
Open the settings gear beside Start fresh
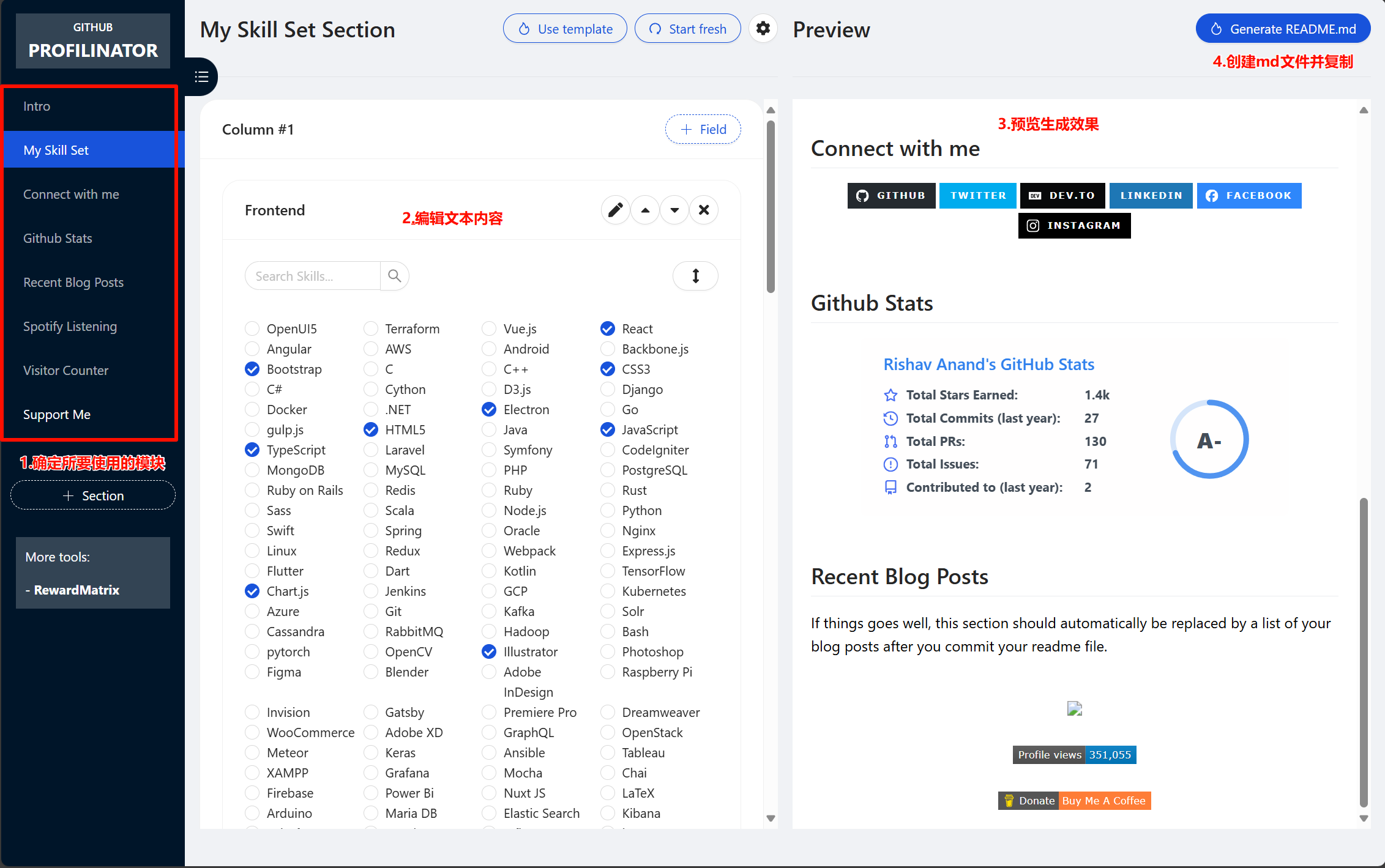tap(763, 28)
